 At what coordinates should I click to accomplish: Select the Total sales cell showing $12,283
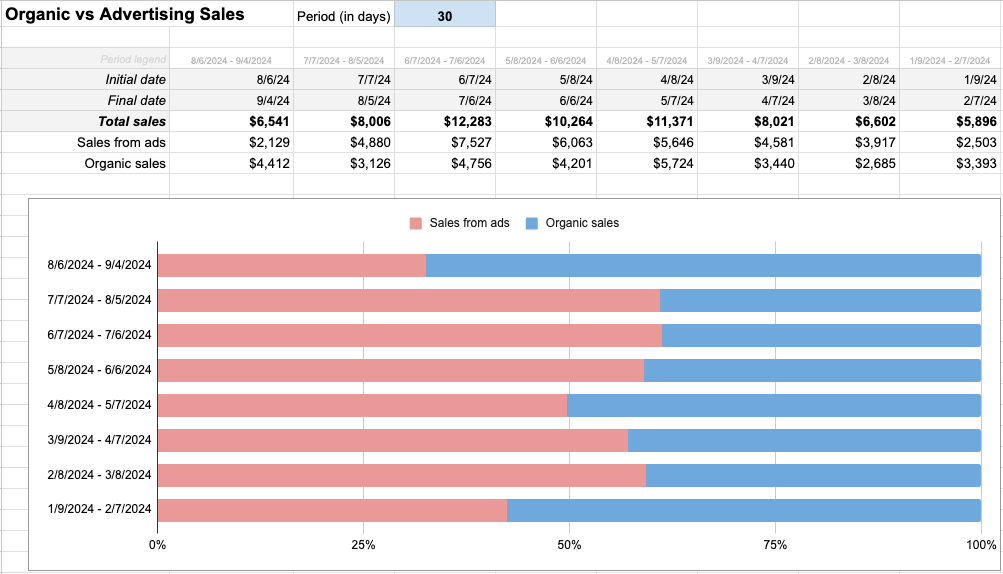(445, 121)
